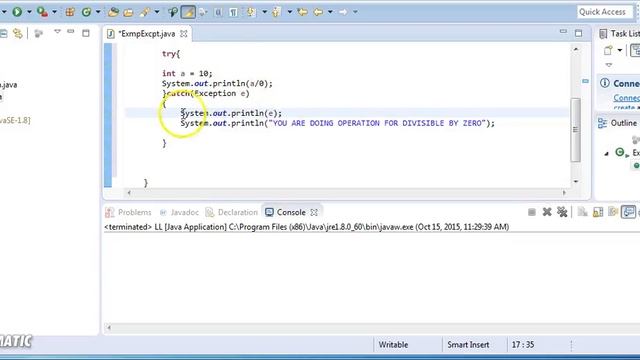Viewport: 640px width, 360px height.
Task: Click New Task icon in Task List
Action: tap(608, 50)
